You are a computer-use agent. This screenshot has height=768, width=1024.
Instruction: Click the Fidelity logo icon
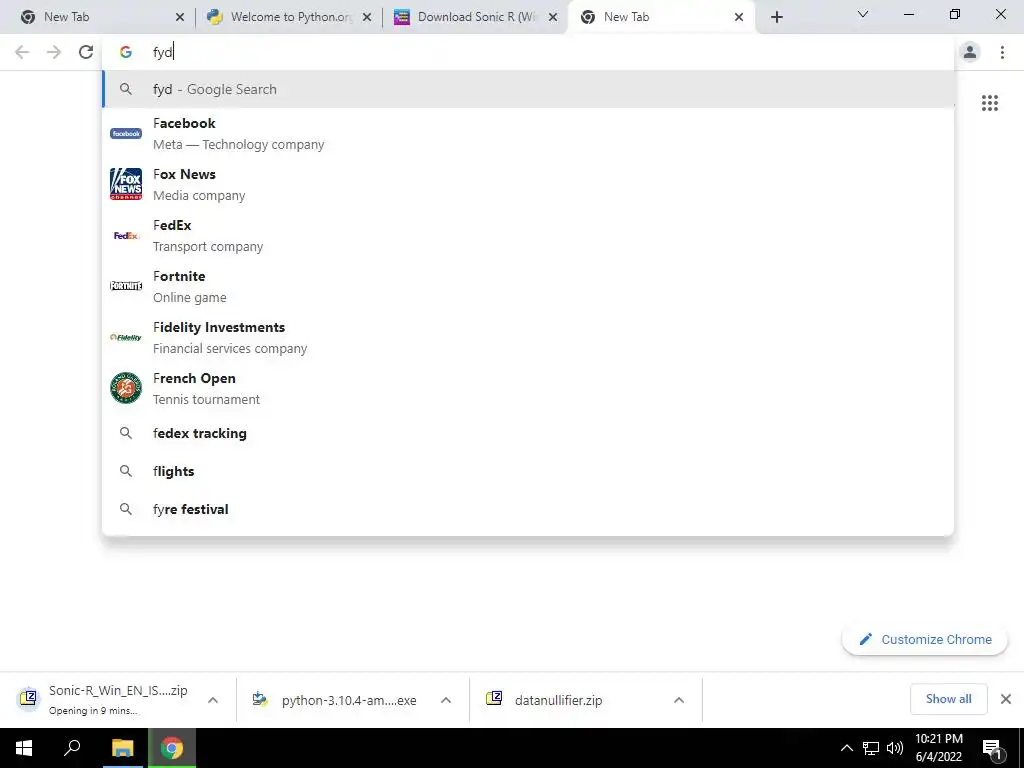pyautogui.click(x=126, y=337)
